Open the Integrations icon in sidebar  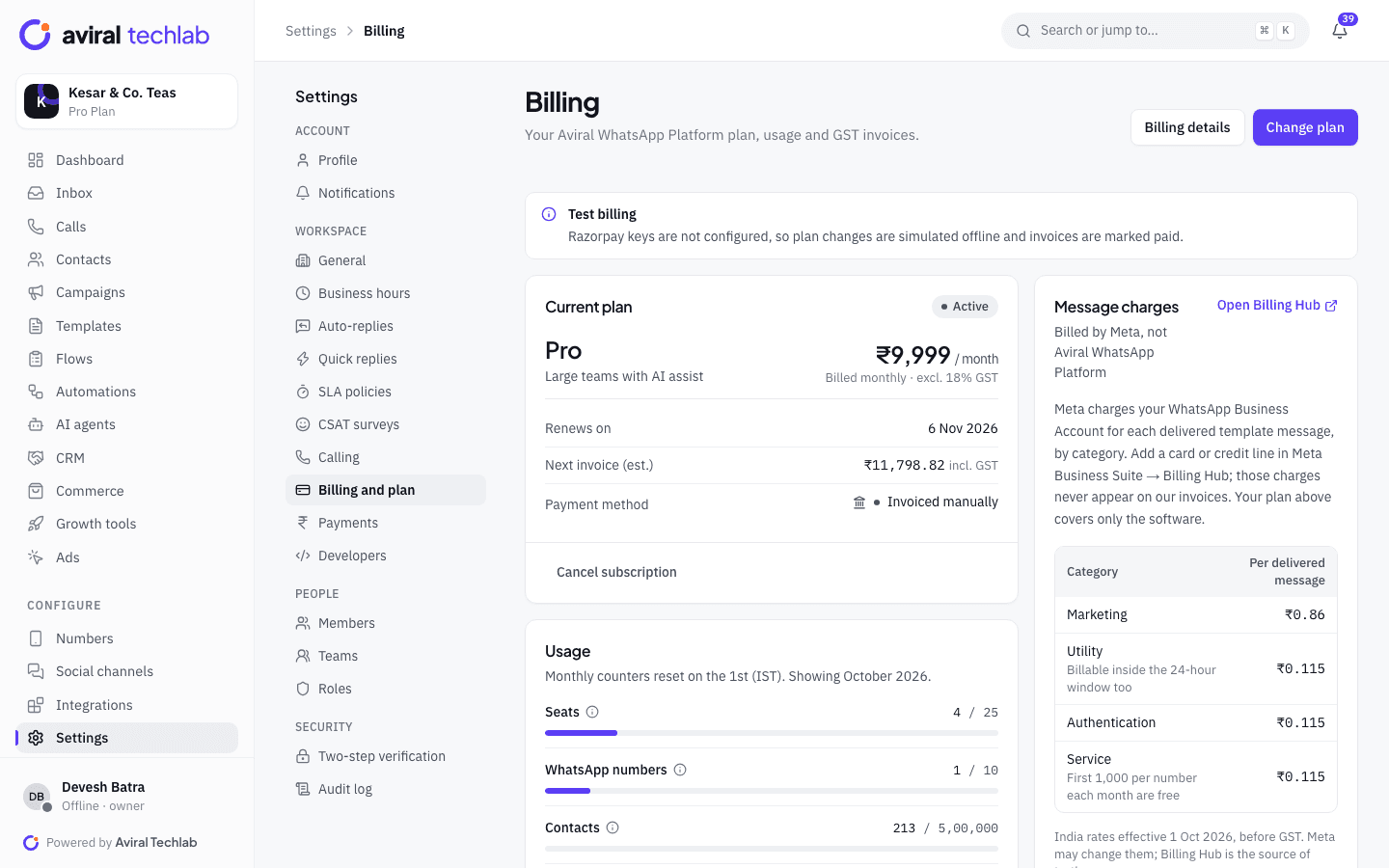click(36, 705)
